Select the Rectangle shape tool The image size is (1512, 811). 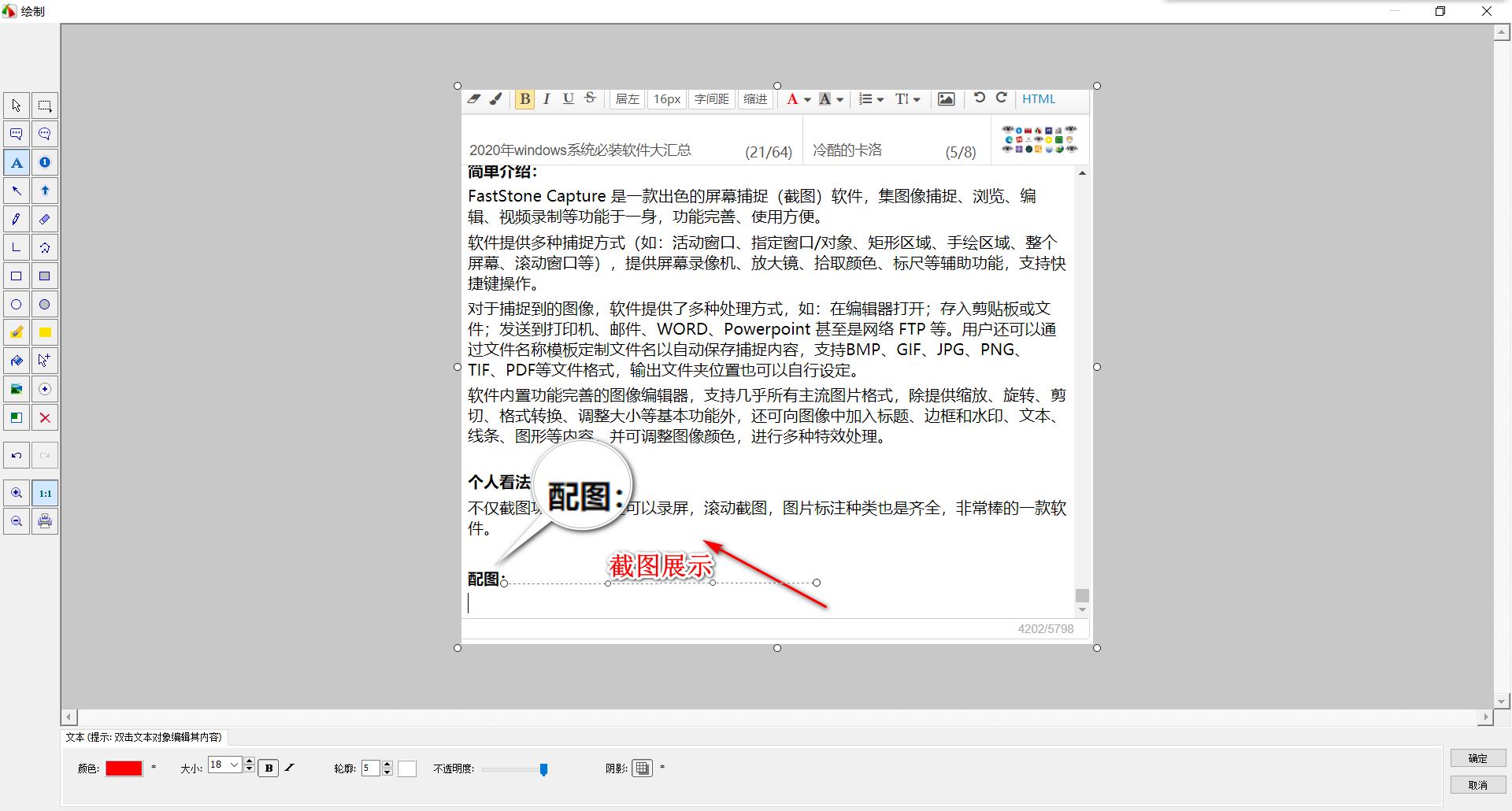(17, 276)
